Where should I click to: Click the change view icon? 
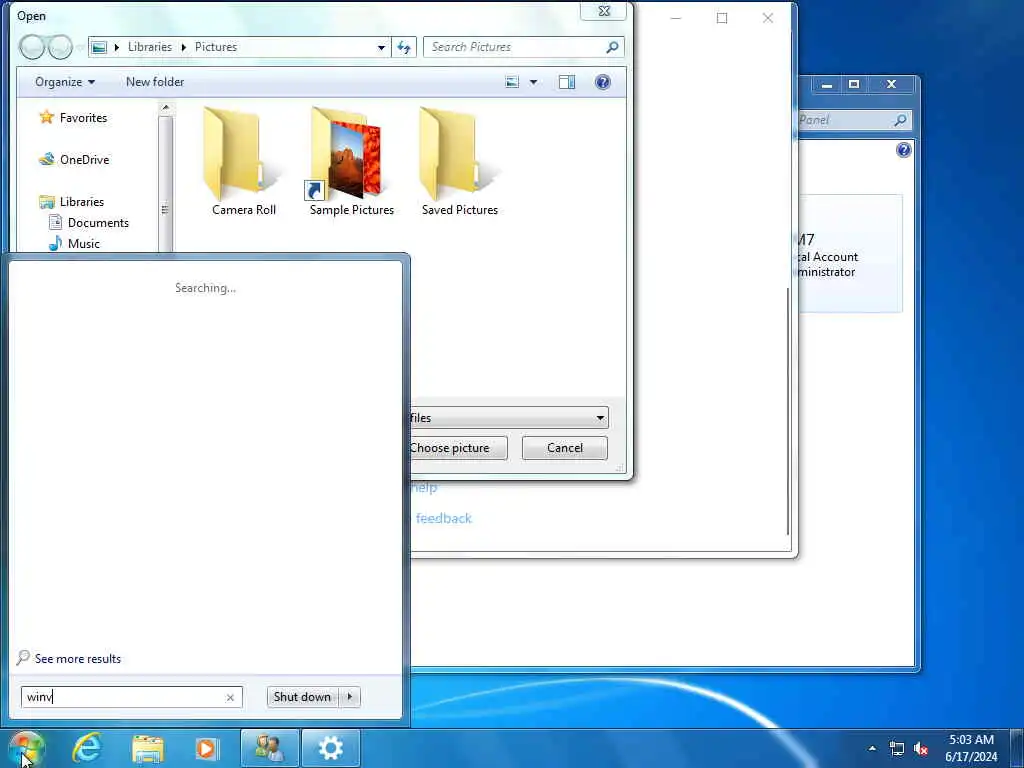point(513,82)
